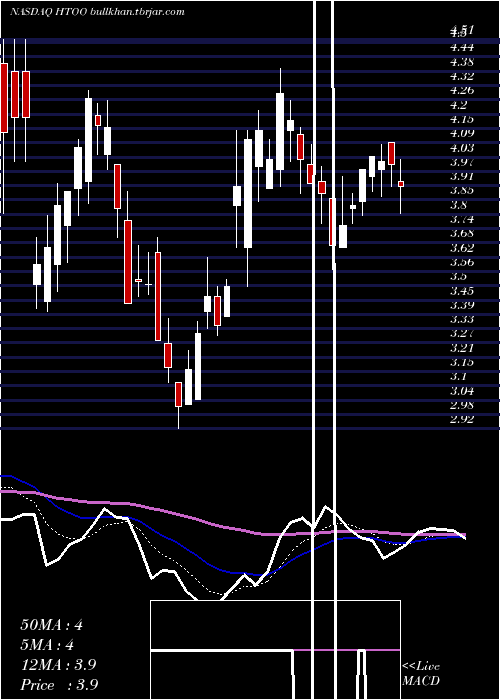Image resolution: width=500 pixels, height=700 pixels.
Task: Click the 3.62 price axis label
Action: 462,247
